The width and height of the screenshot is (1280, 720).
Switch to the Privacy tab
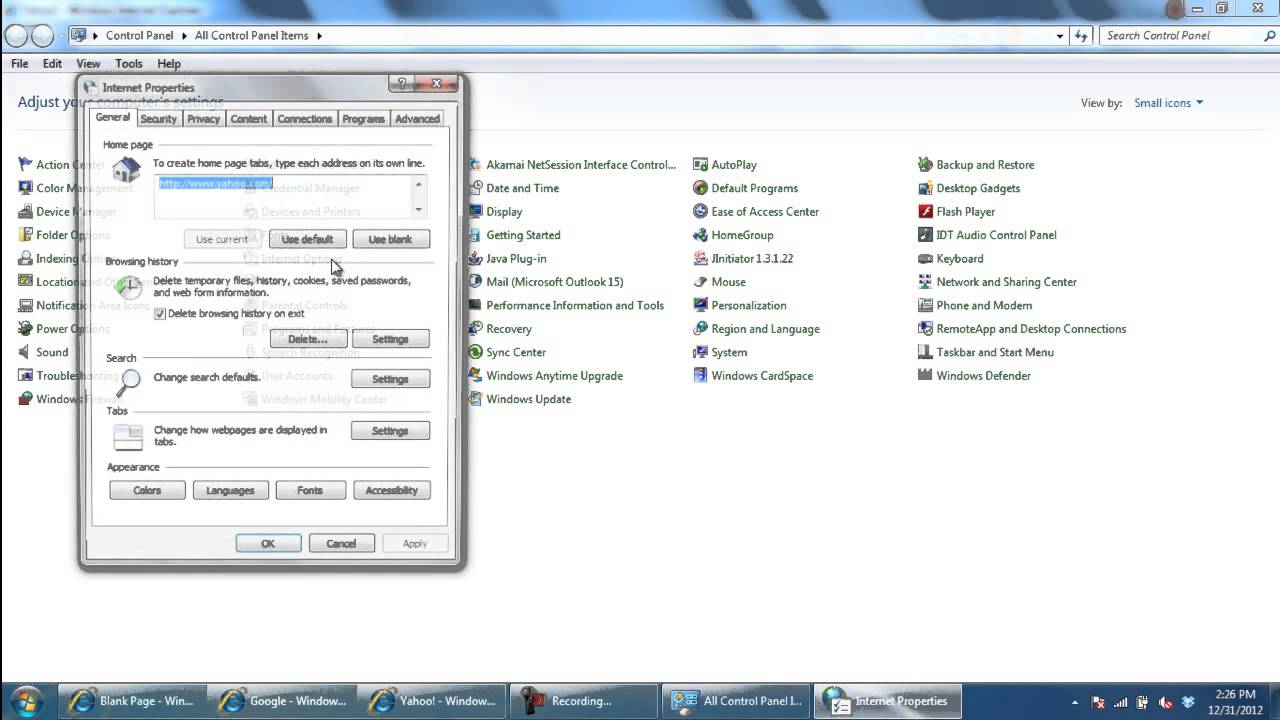(203, 119)
